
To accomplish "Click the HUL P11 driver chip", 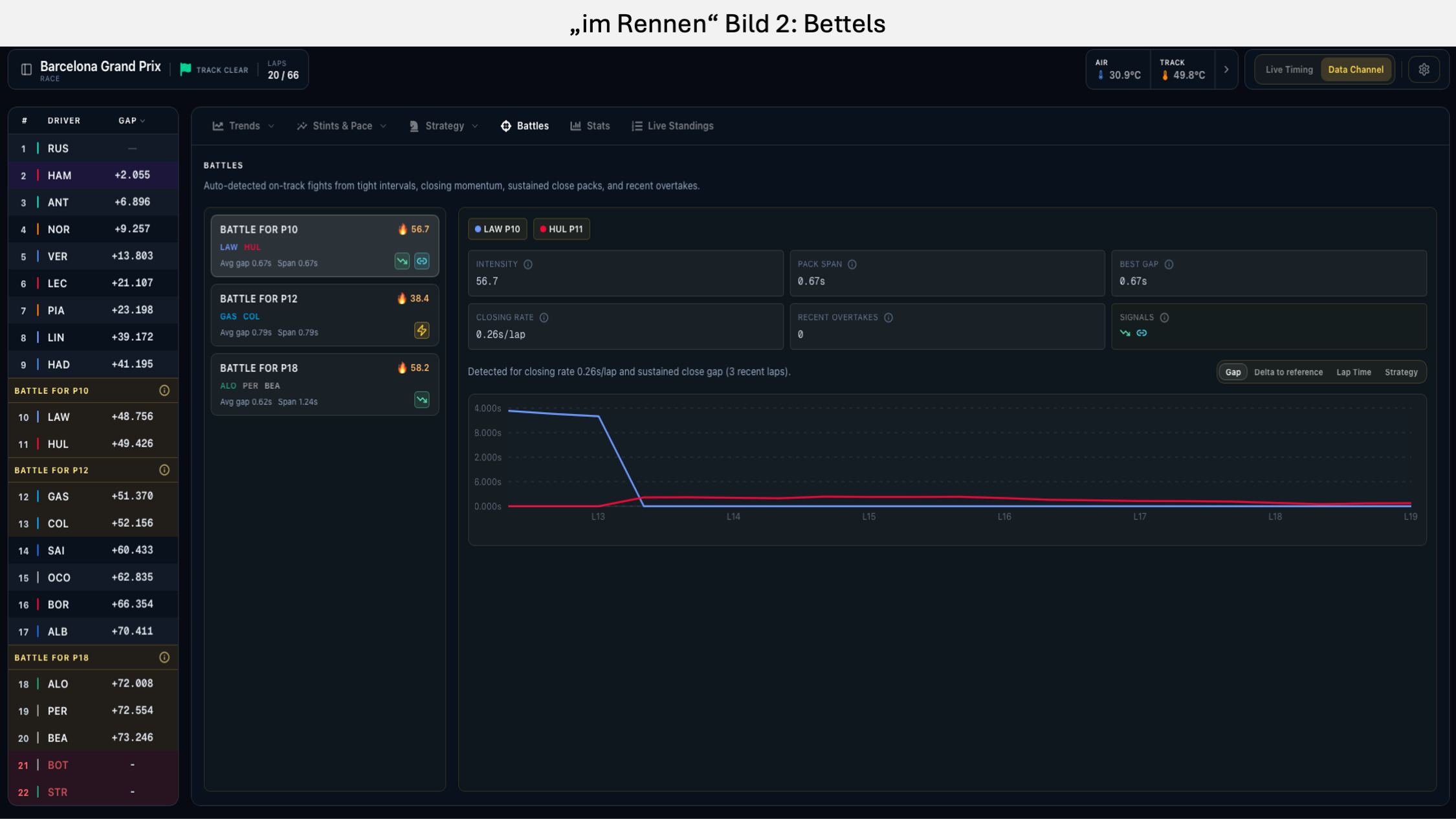I will click(x=561, y=229).
